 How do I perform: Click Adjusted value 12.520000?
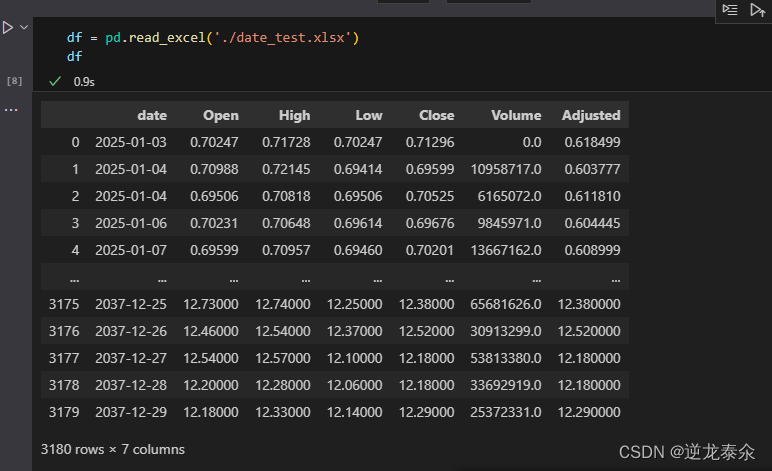click(589, 331)
